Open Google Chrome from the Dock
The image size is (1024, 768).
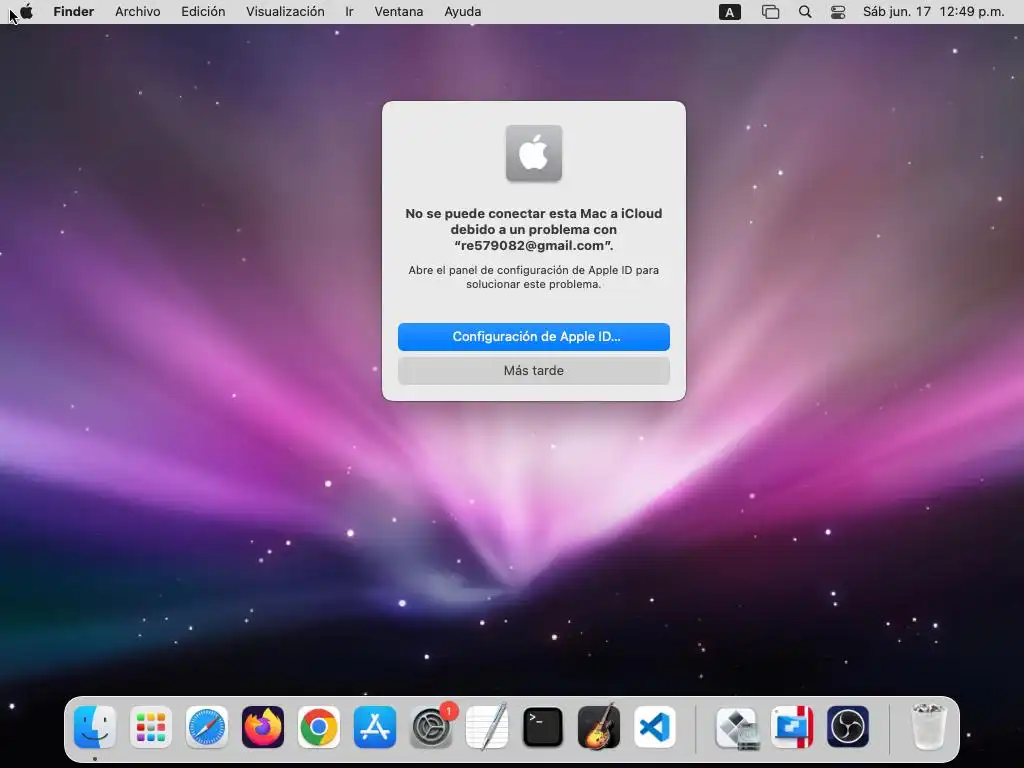pyautogui.click(x=319, y=727)
